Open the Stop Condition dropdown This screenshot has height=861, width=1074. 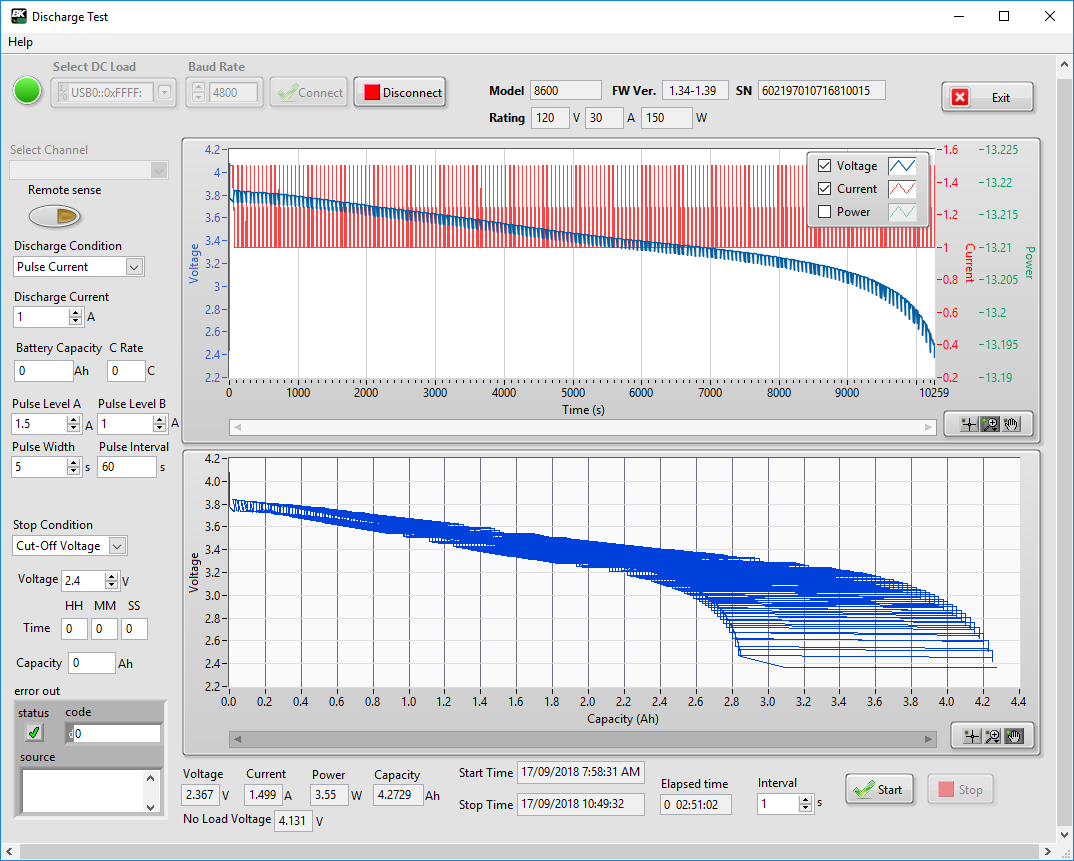[x=117, y=546]
